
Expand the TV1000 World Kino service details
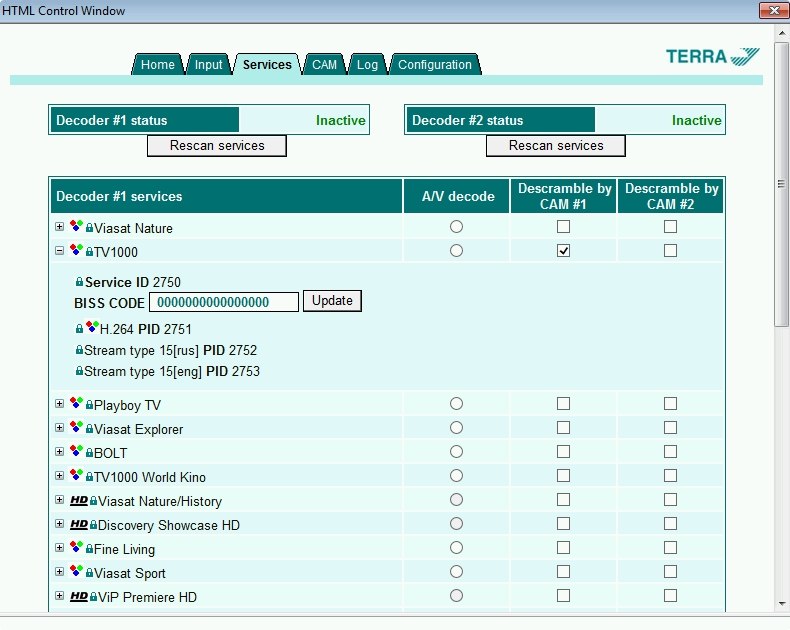coord(59,476)
